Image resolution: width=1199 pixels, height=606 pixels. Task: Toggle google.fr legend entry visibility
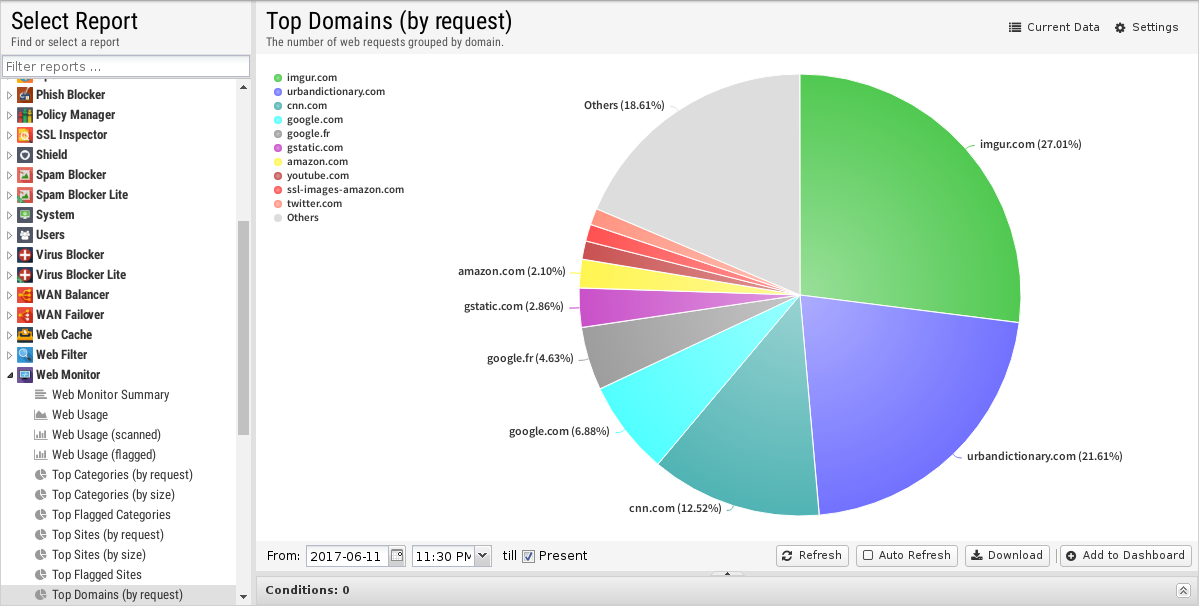click(x=302, y=134)
